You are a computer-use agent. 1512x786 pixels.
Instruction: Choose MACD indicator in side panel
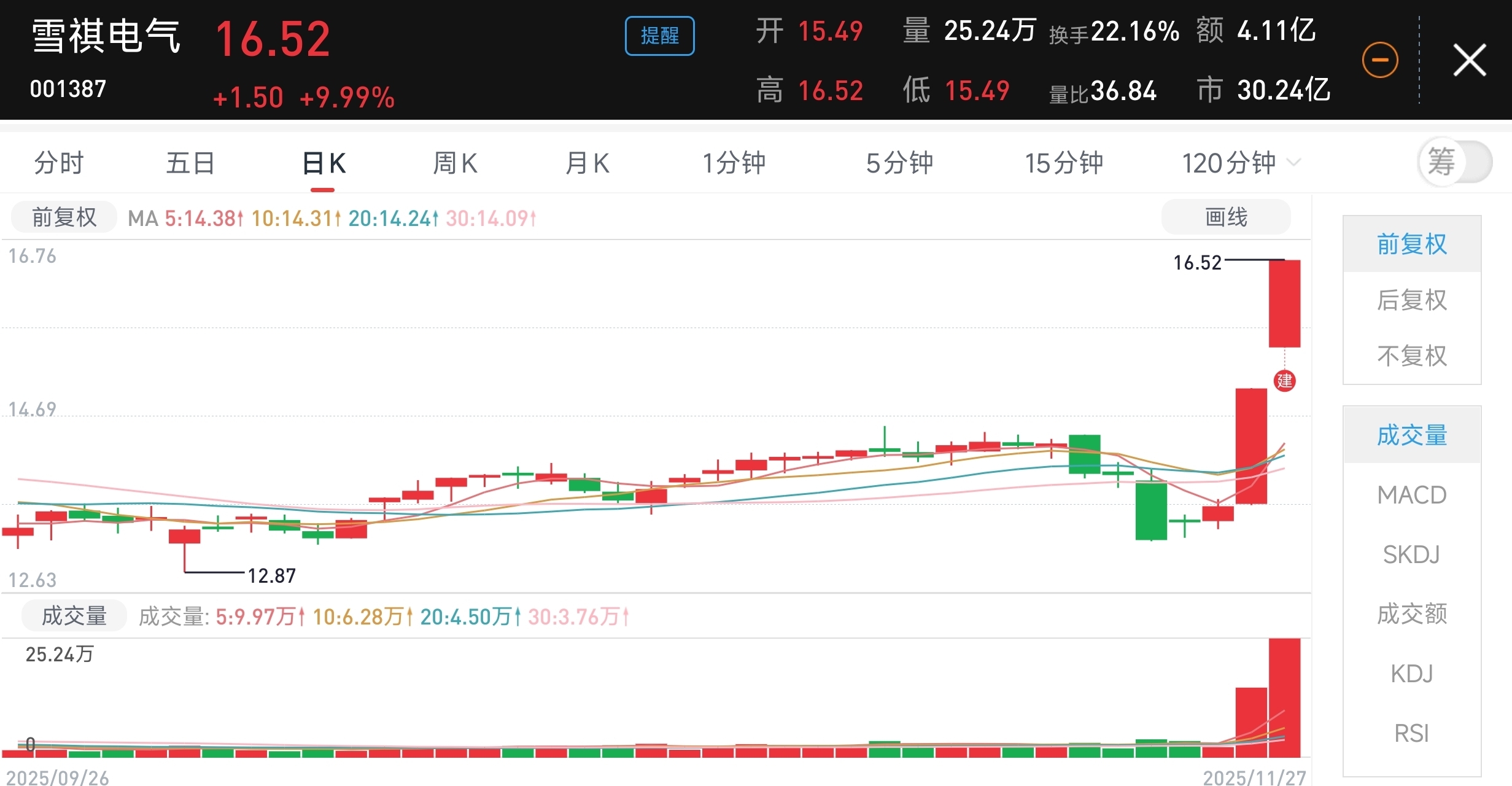coord(1411,495)
